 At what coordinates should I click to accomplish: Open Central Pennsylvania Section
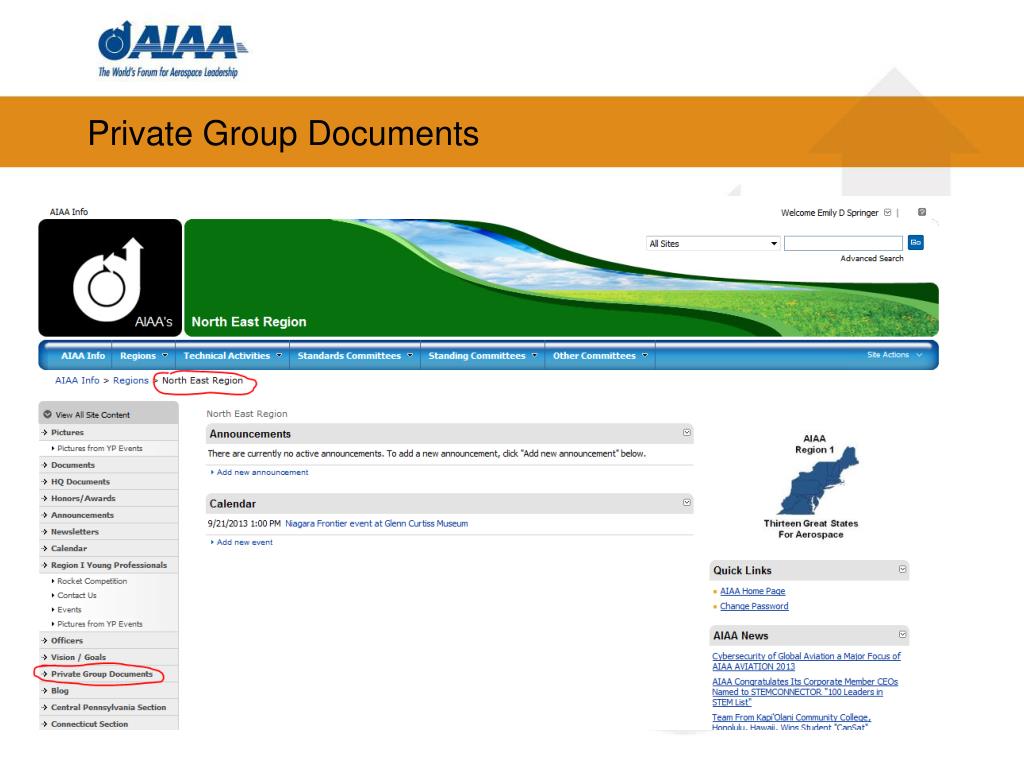(108, 707)
